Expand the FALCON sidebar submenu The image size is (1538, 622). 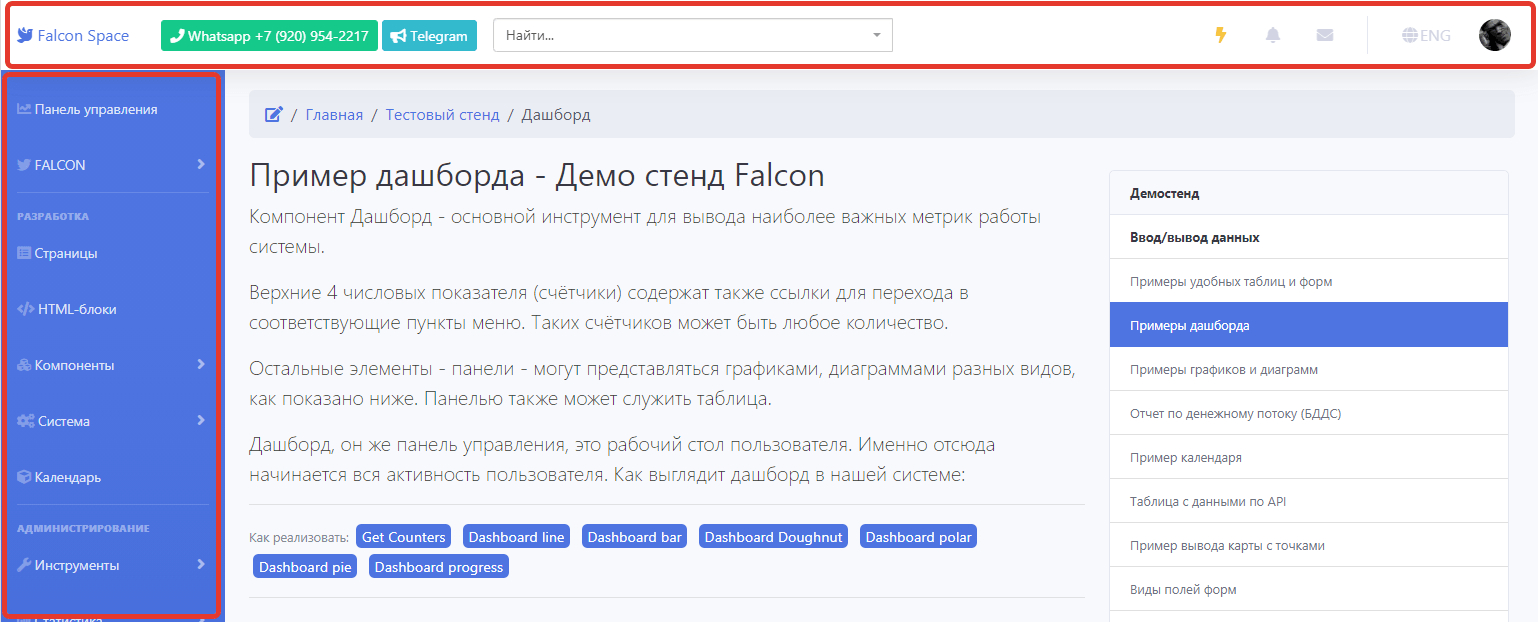point(201,164)
